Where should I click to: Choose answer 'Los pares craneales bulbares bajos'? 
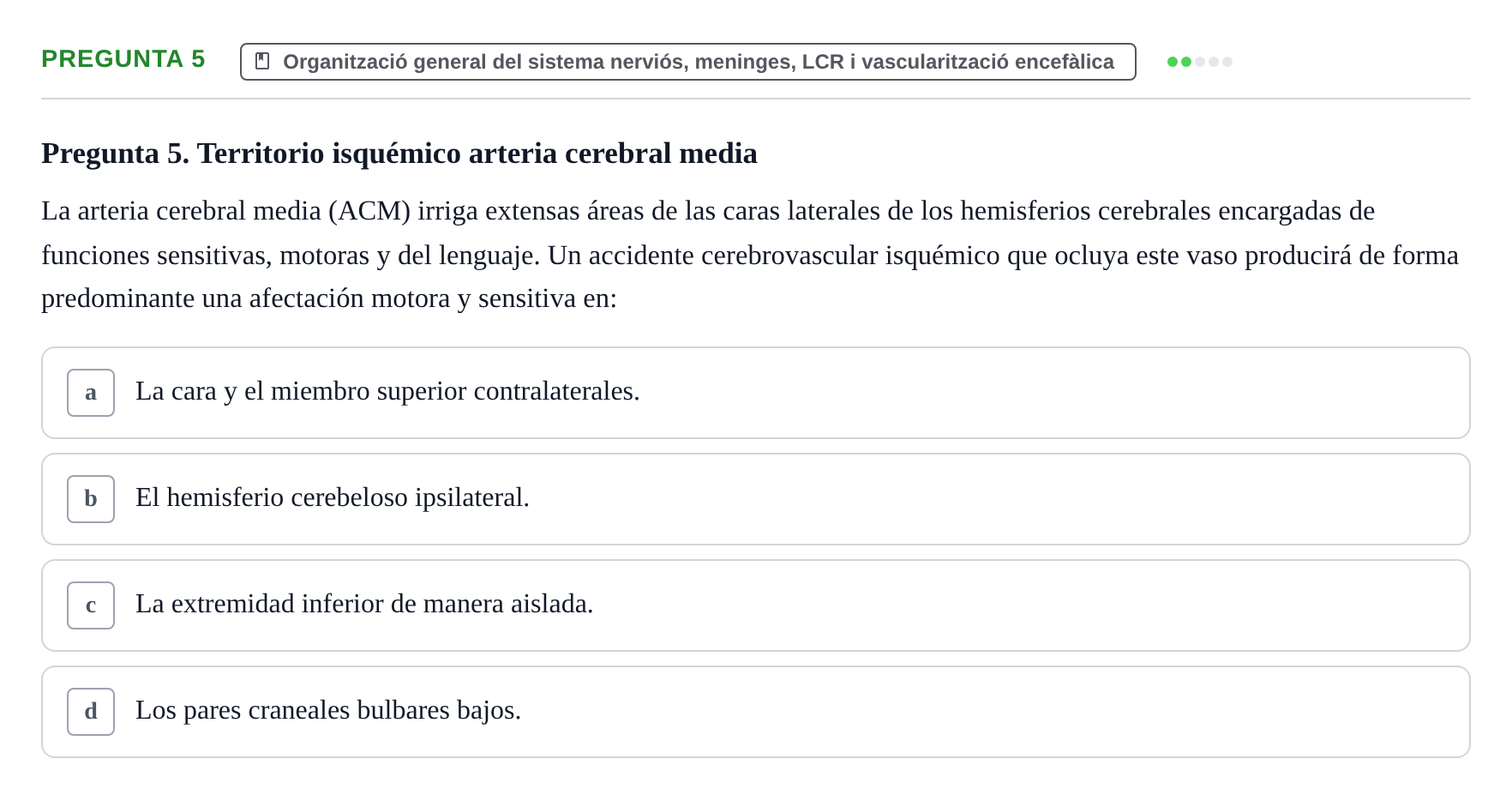[755, 712]
